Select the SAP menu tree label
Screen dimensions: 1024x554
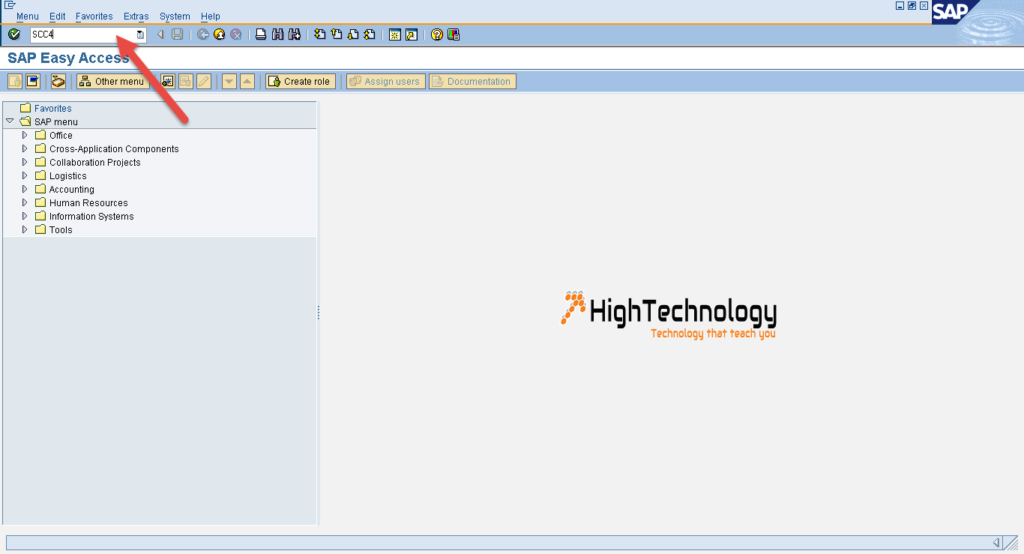56,122
